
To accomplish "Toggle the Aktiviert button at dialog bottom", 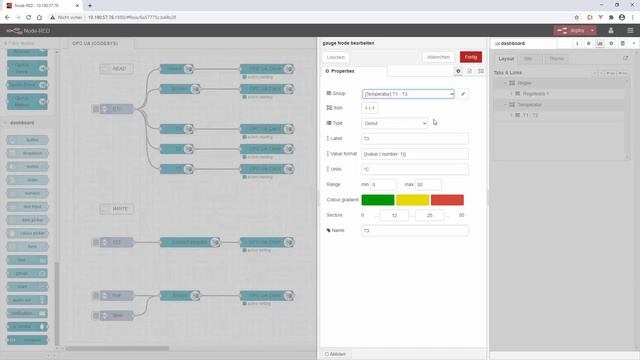I will coord(336,354).
